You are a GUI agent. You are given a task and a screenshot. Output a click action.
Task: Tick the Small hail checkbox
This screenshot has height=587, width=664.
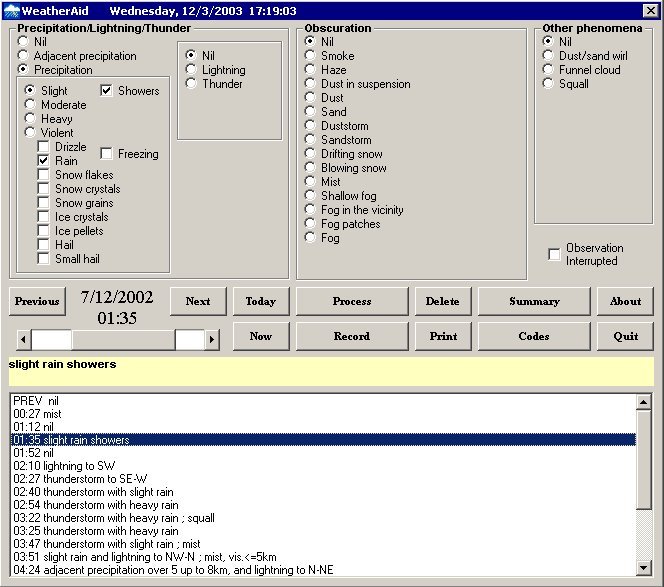(43, 259)
